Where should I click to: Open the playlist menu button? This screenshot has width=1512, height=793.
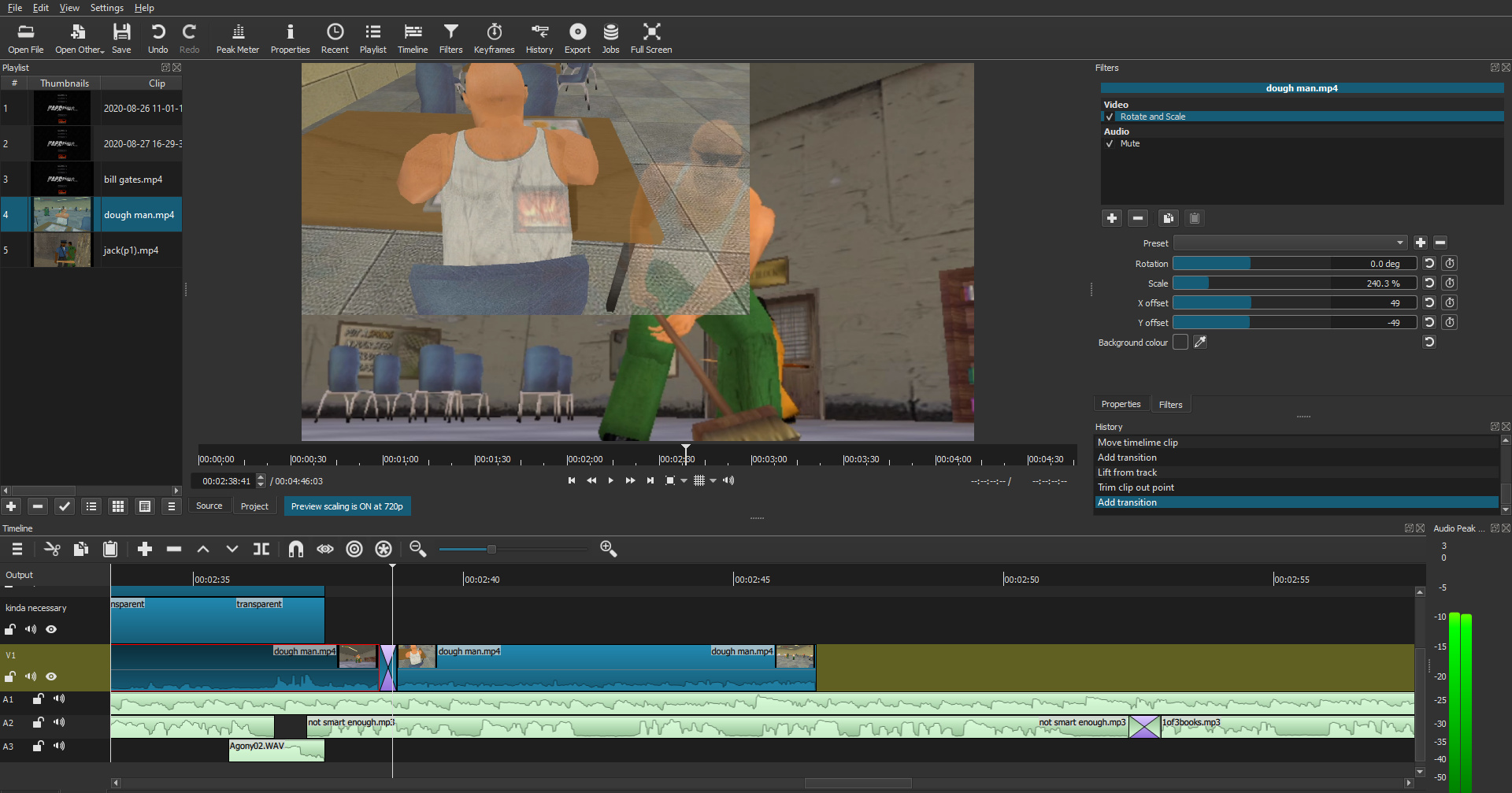click(x=172, y=506)
